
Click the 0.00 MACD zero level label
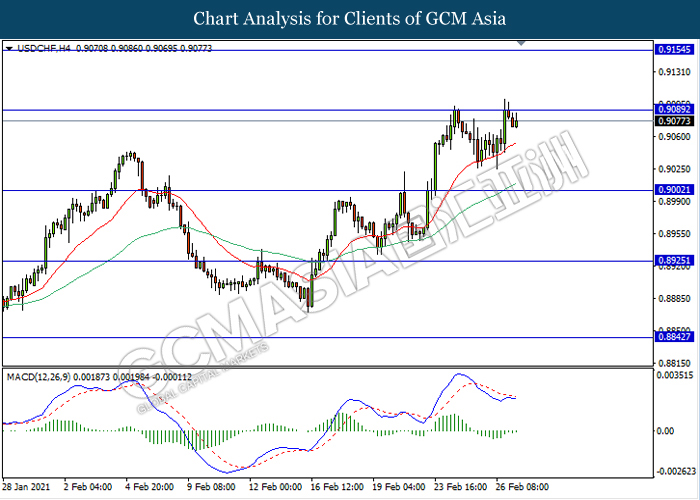pos(664,431)
